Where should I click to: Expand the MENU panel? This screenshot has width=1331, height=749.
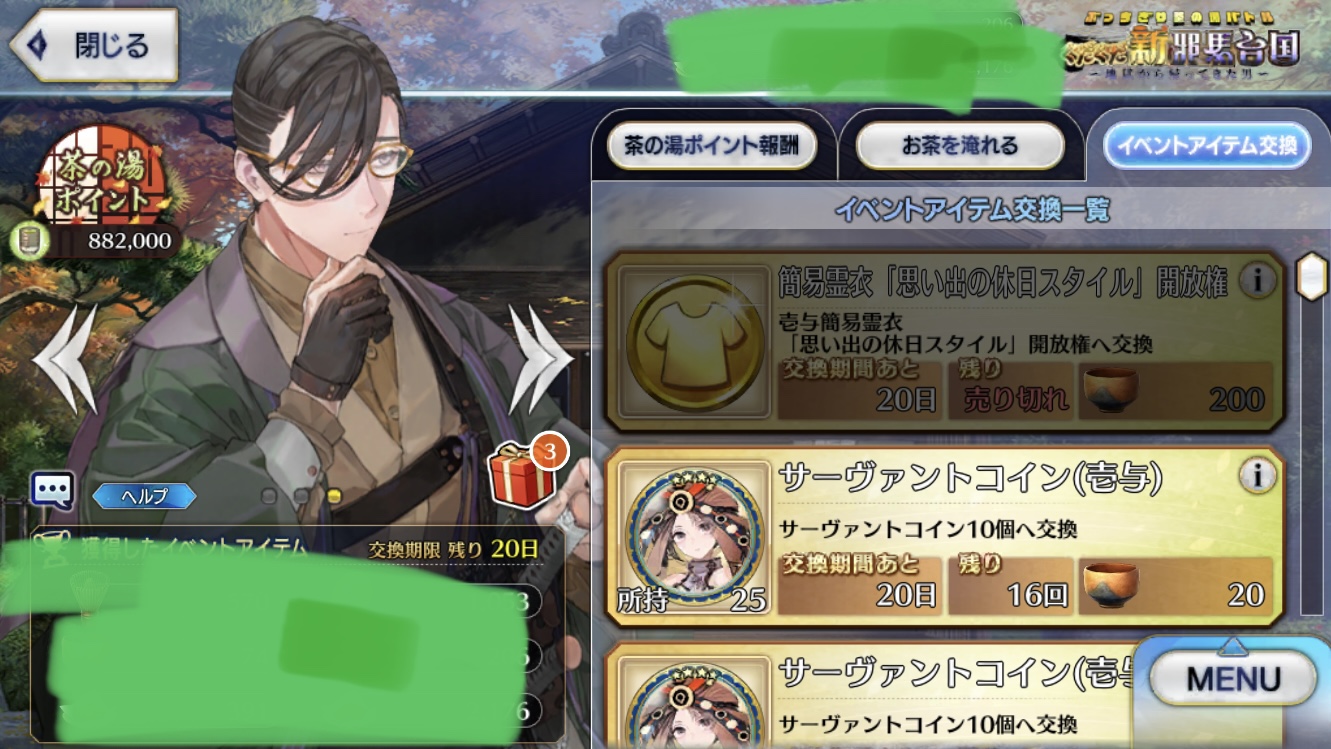point(1233,680)
